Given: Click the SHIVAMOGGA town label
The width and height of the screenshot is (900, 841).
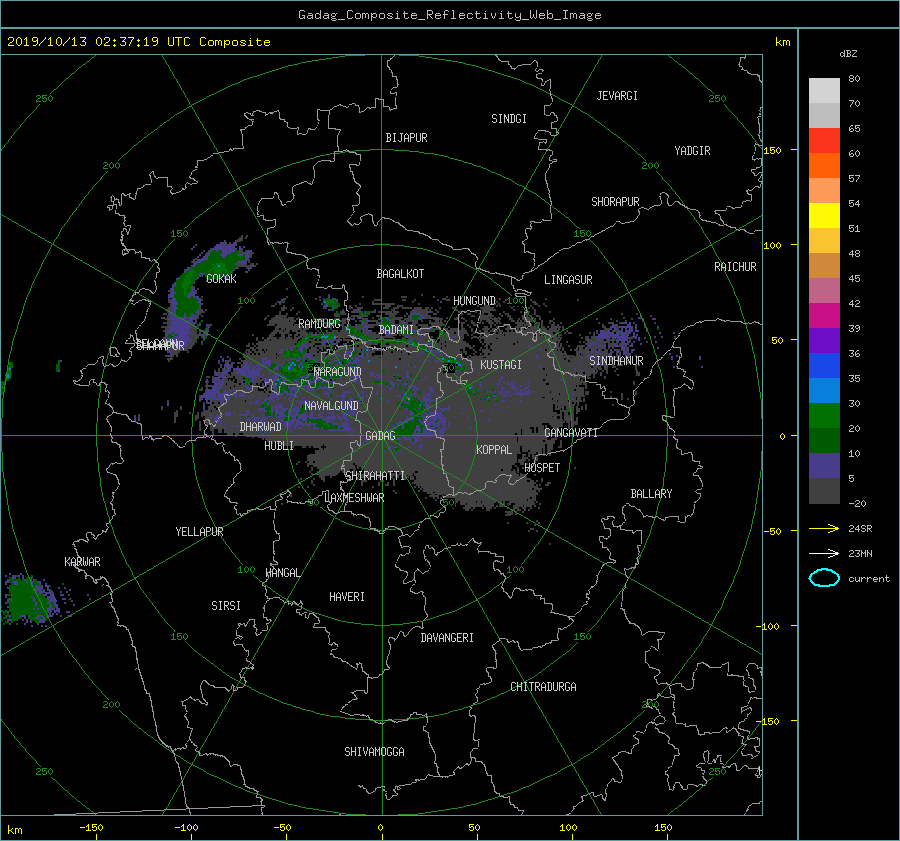Looking at the screenshot, I should pos(374,752).
